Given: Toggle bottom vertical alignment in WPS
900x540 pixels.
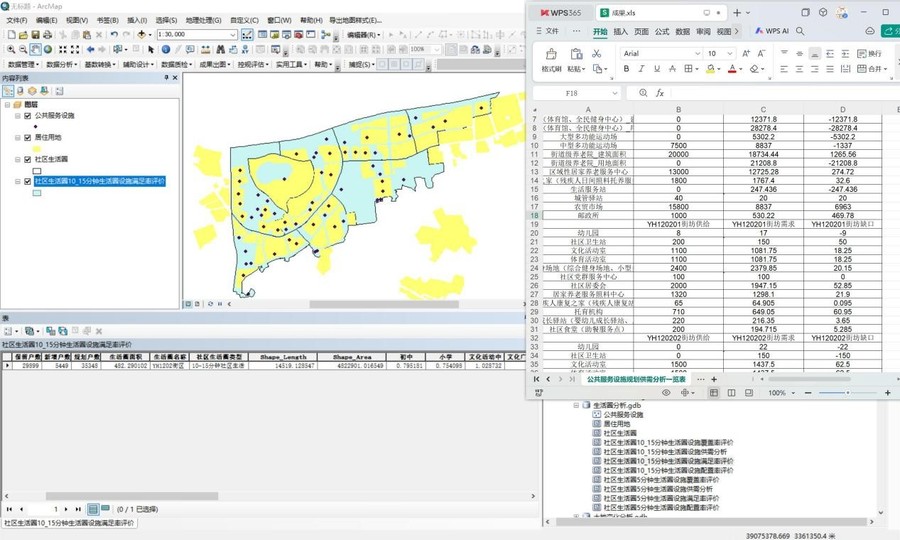Looking at the screenshot, I should pos(814,53).
